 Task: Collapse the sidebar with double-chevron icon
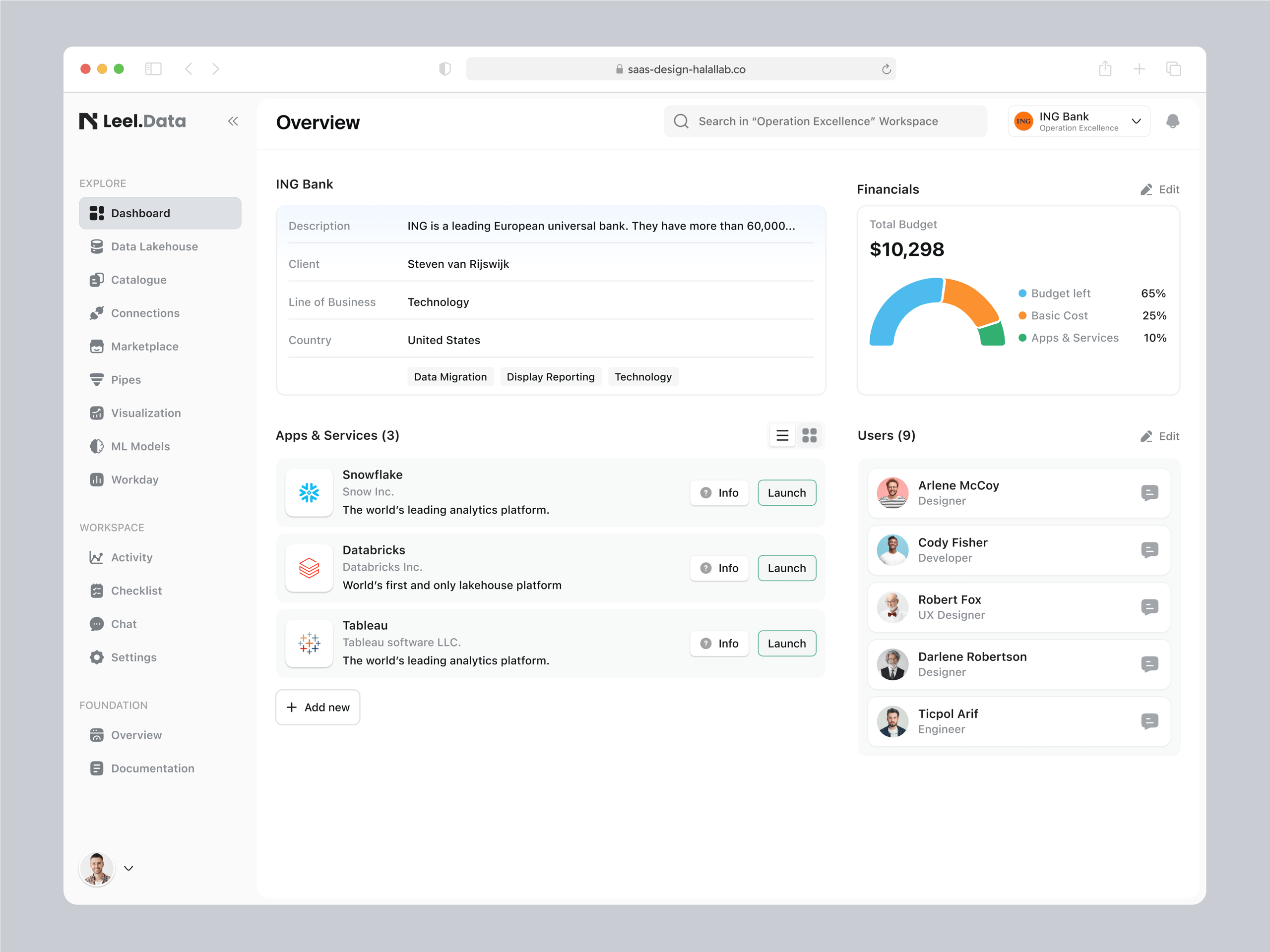233,121
